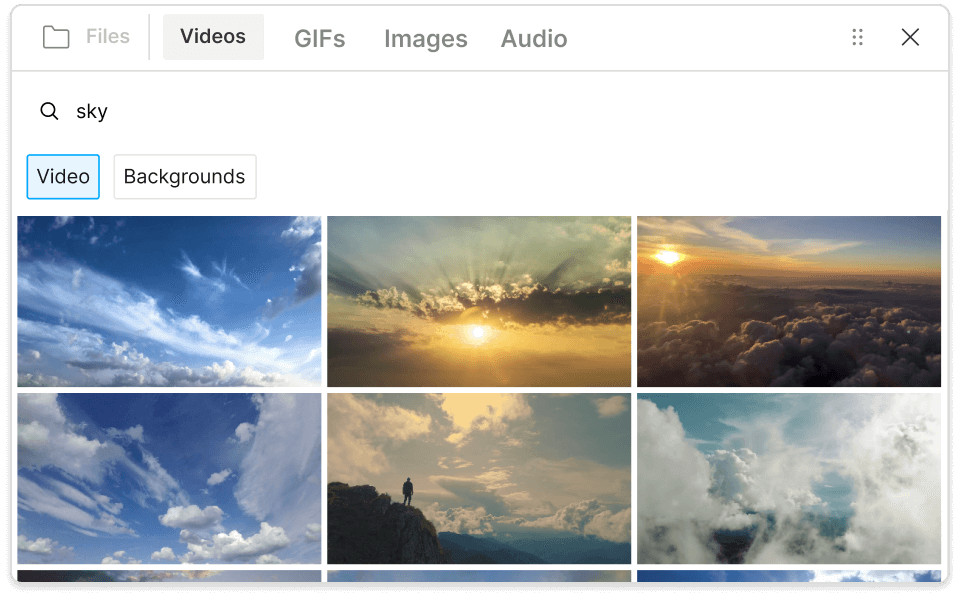The height and width of the screenshot is (600, 960).
Task: Select the orange sunset above clouds video
Action: 789,301
